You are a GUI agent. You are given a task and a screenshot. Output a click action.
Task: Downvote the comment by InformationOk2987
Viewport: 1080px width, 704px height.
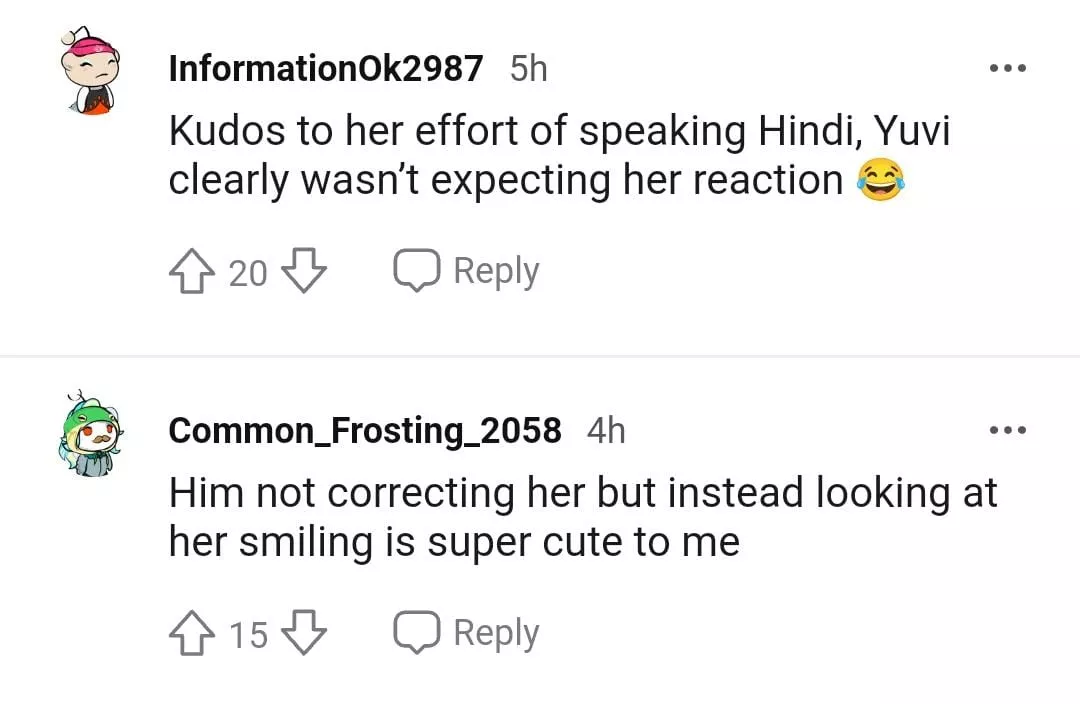(305, 271)
